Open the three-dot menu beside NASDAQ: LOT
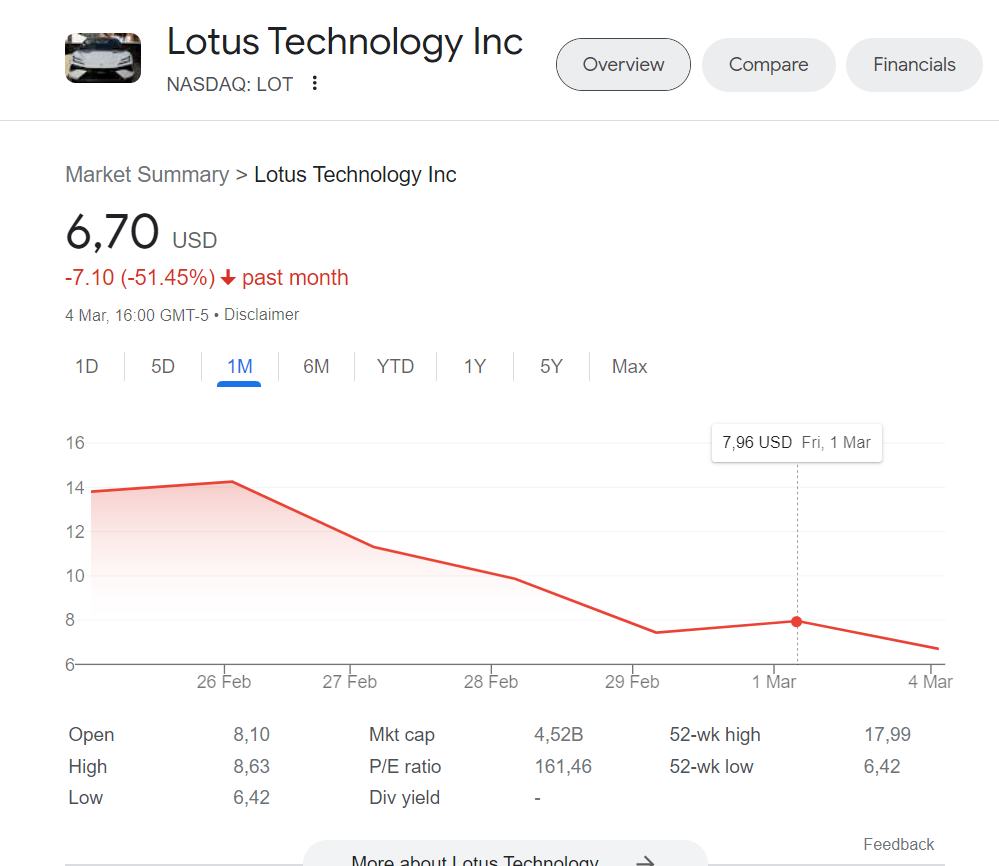999x866 pixels. coord(314,83)
